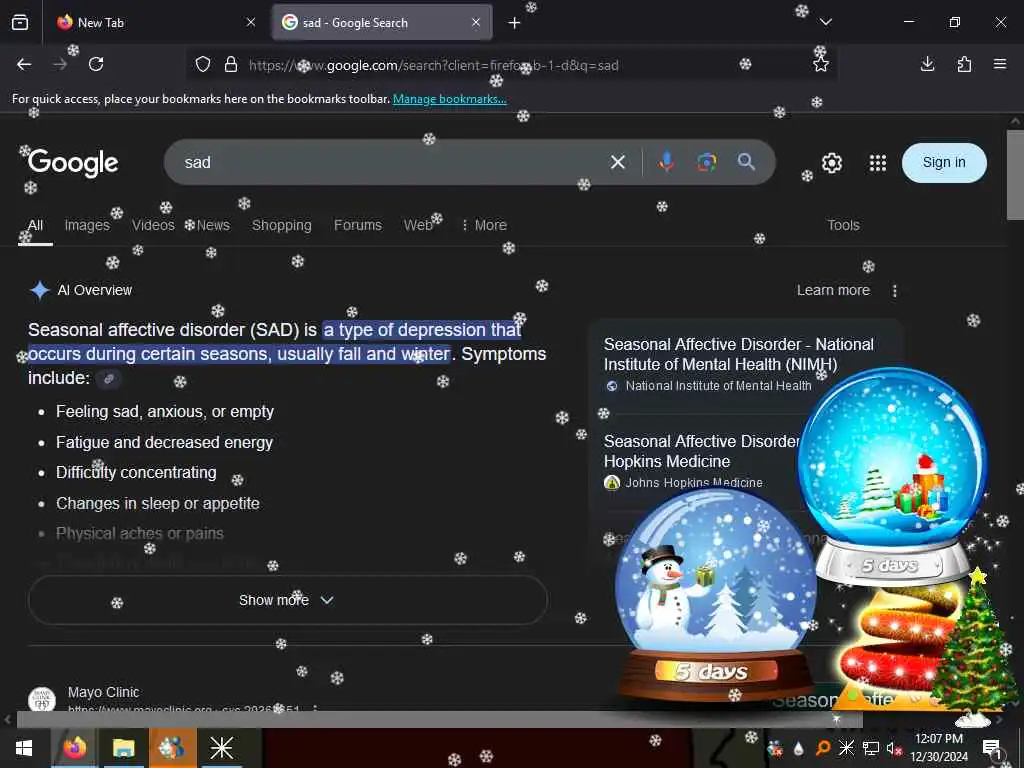This screenshot has width=1024, height=768.
Task: Open AI Overview three-dot options menu
Action: coord(895,291)
